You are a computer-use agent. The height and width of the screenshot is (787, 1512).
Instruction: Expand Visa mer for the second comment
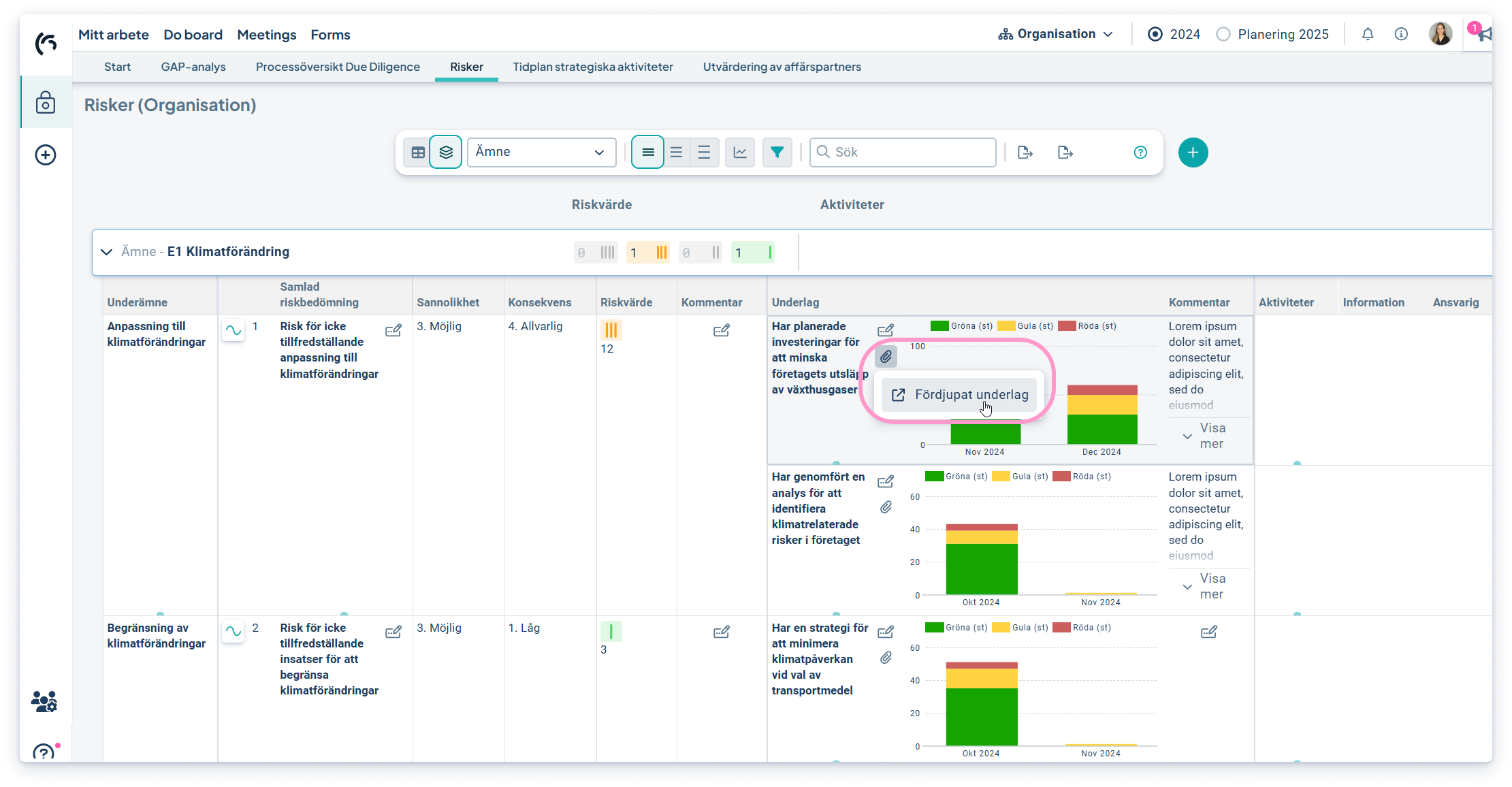coord(1204,586)
